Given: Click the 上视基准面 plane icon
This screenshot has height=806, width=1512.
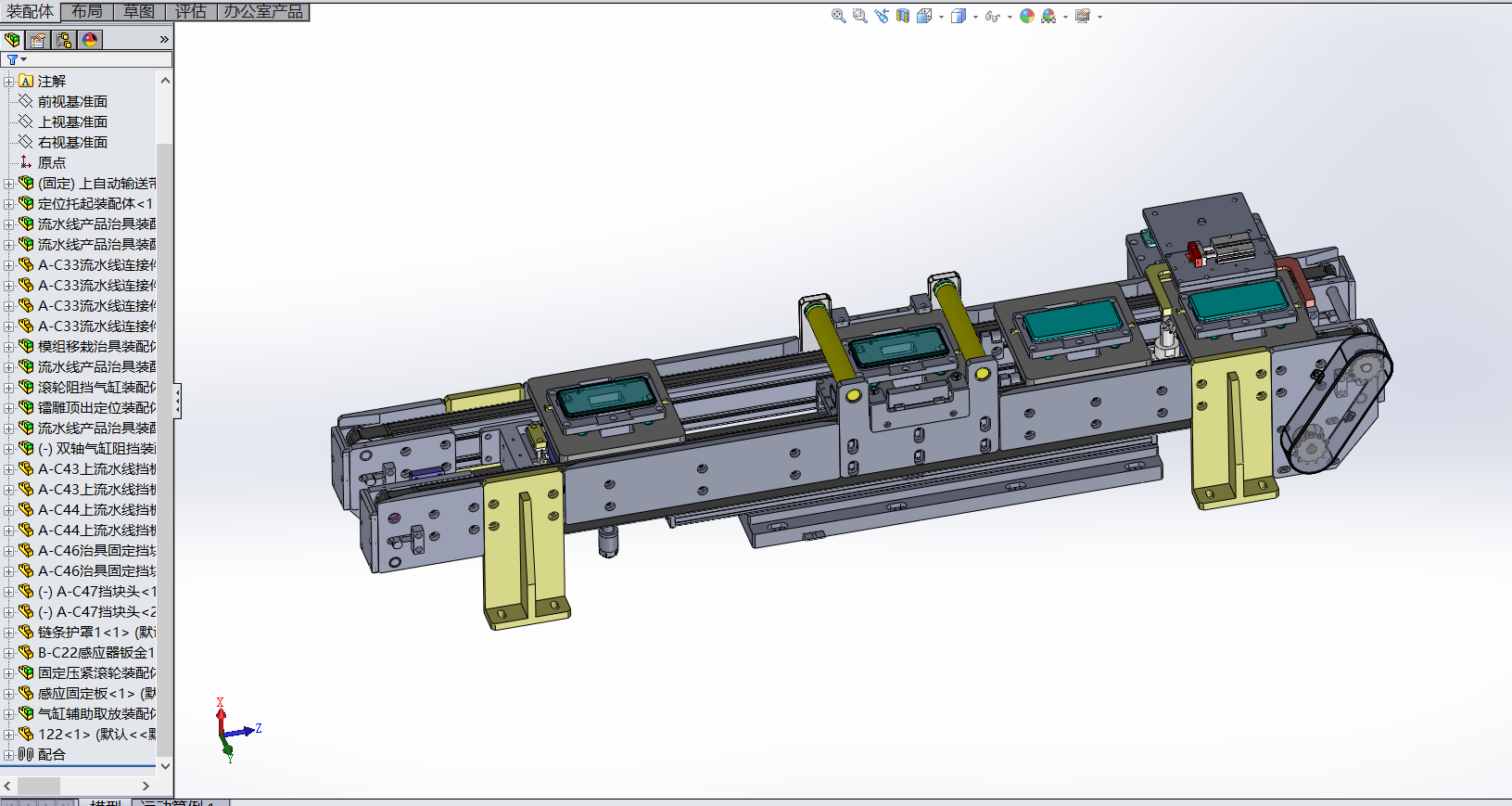Looking at the screenshot, I should click(x=26, y=122).
